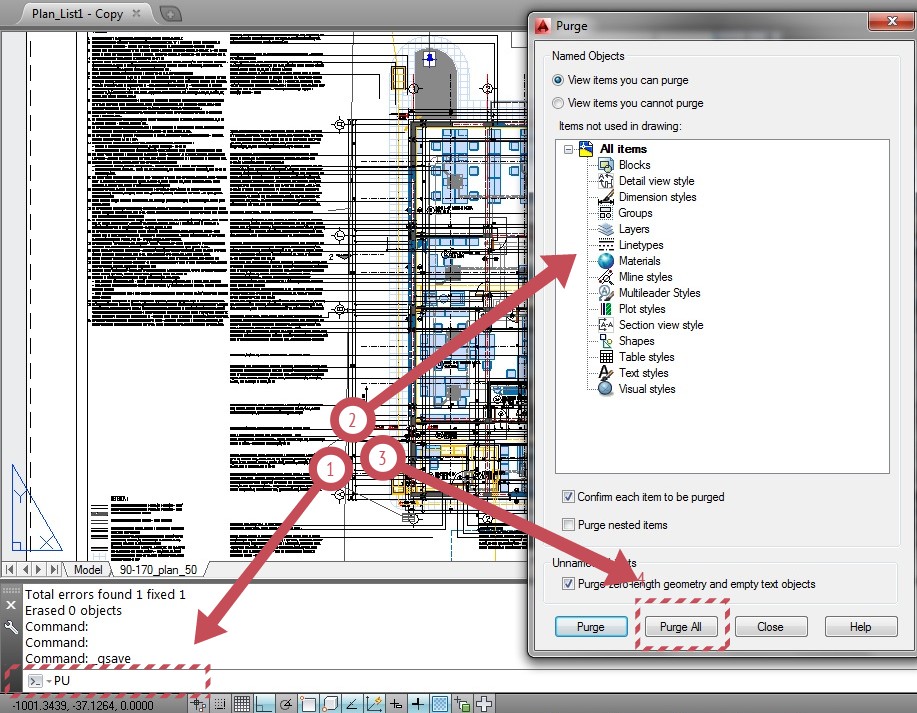917x713 pixels.
Task: Switch to the Model tab
Action: click(88, 570)
